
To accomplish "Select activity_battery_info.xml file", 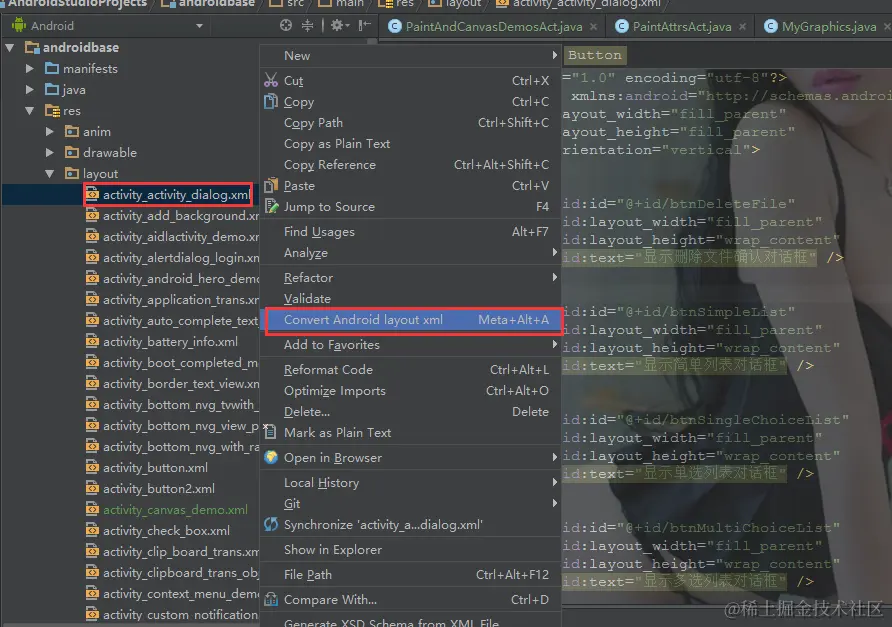I will pos(170,342).
